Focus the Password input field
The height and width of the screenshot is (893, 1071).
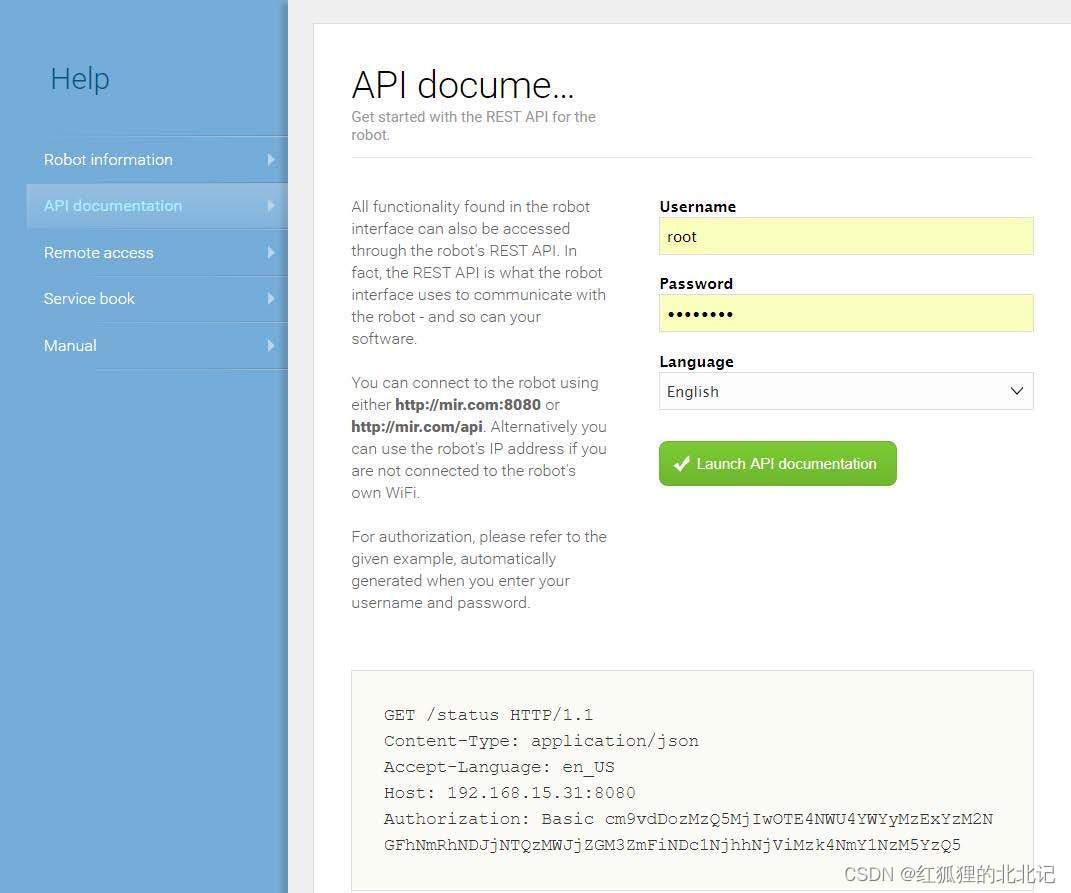click(x=846, y=314)
